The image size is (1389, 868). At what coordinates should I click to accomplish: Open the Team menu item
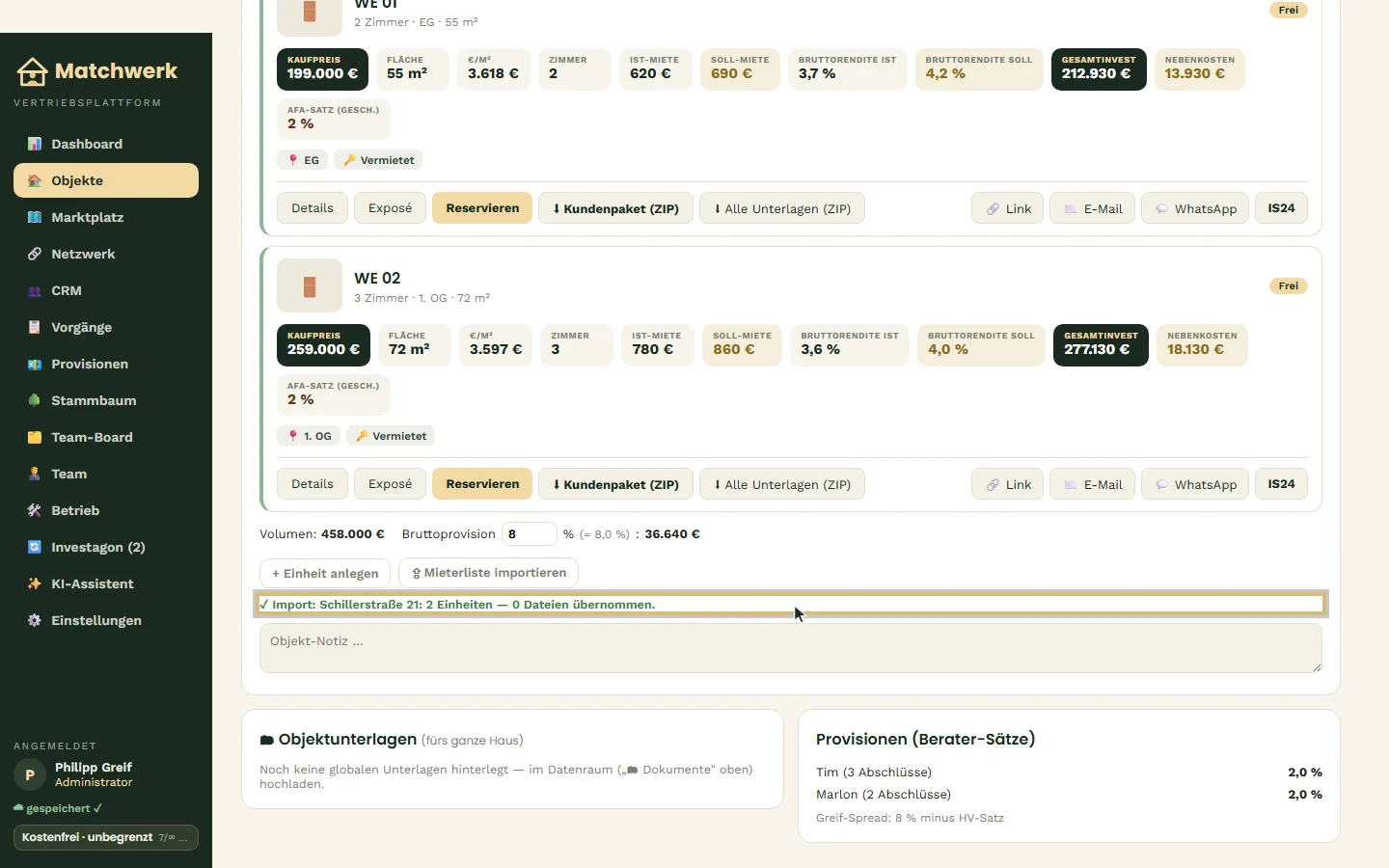tap(106, 474)
